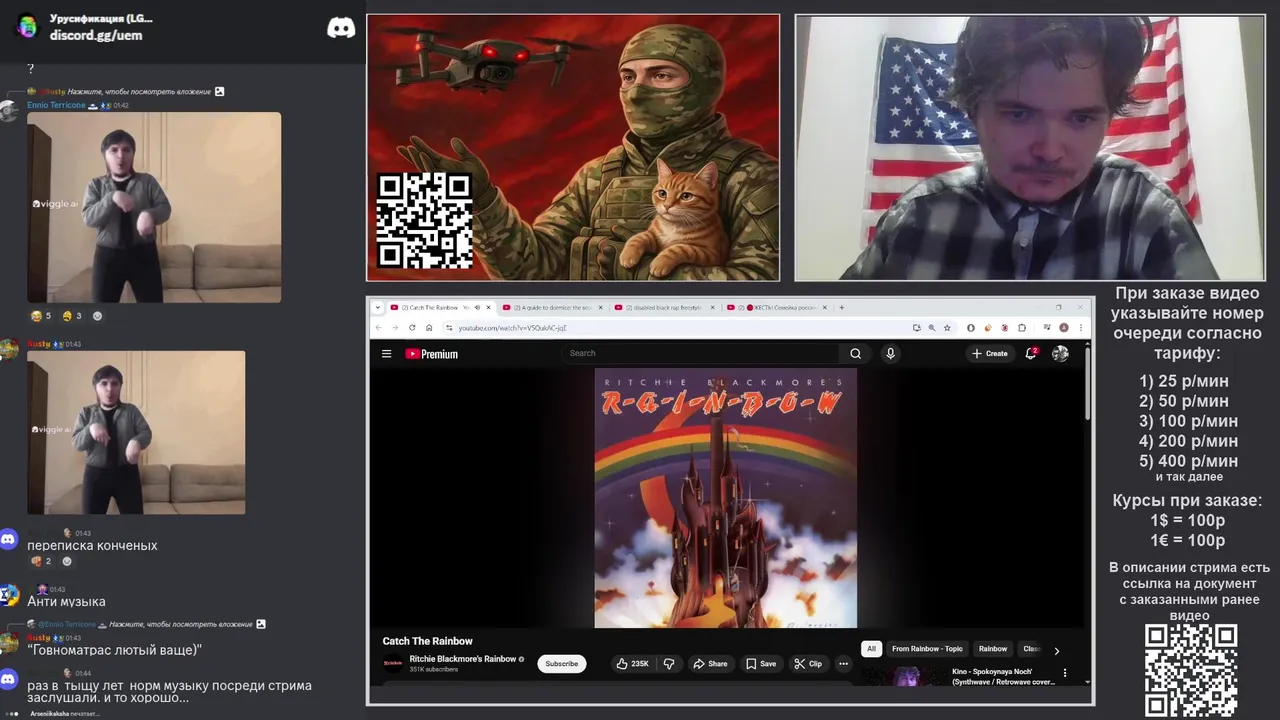Click the Create button

click(x=990, y=353)
